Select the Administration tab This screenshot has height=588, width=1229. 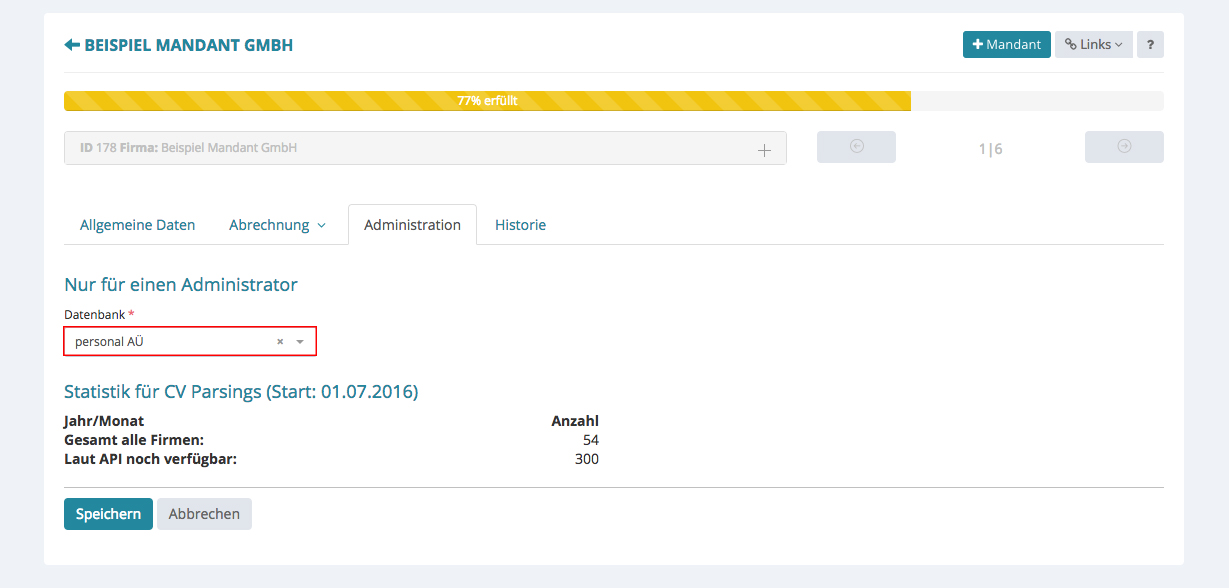[412, 225]
